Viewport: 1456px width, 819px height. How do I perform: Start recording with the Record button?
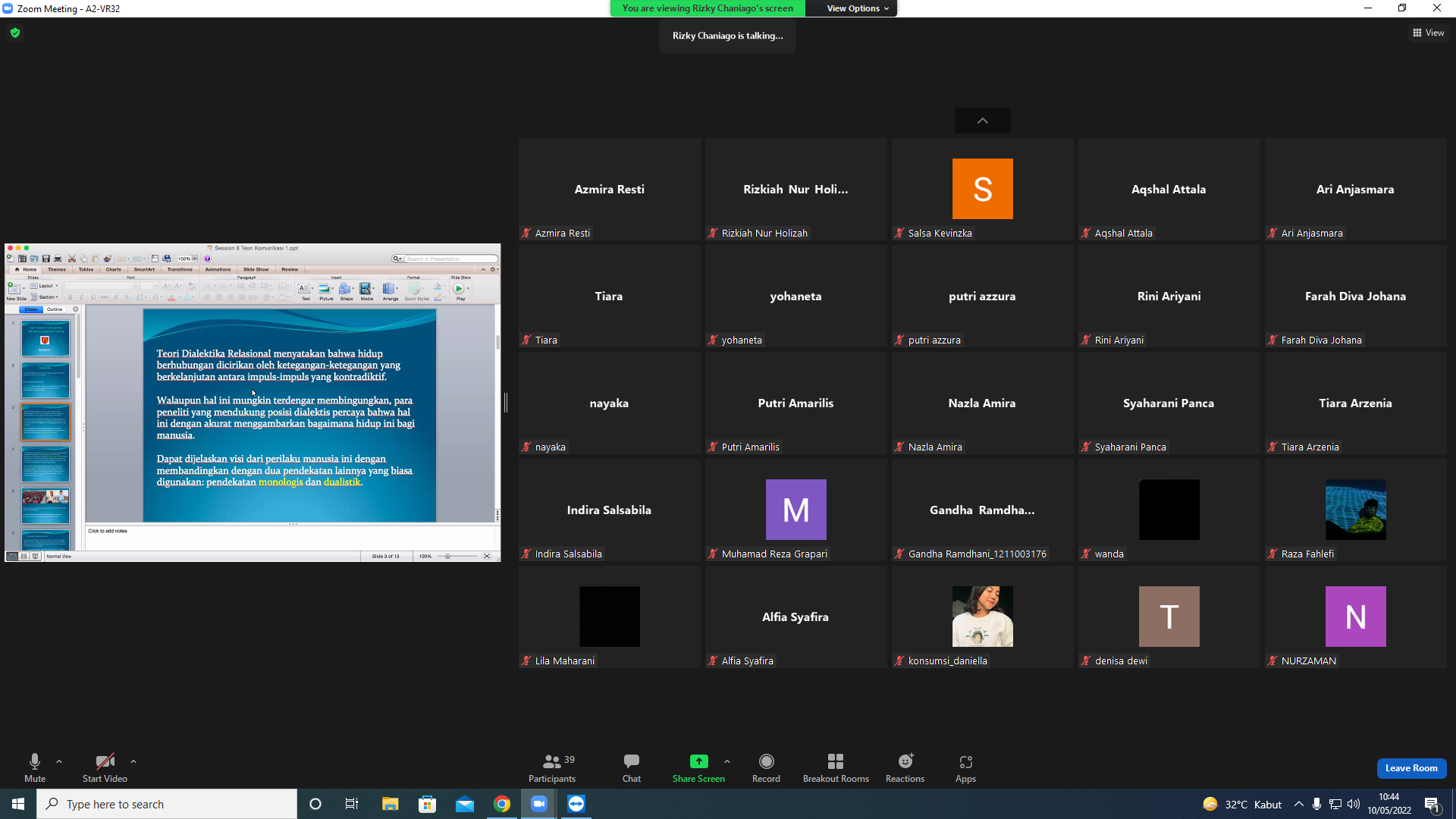(766, 768)
